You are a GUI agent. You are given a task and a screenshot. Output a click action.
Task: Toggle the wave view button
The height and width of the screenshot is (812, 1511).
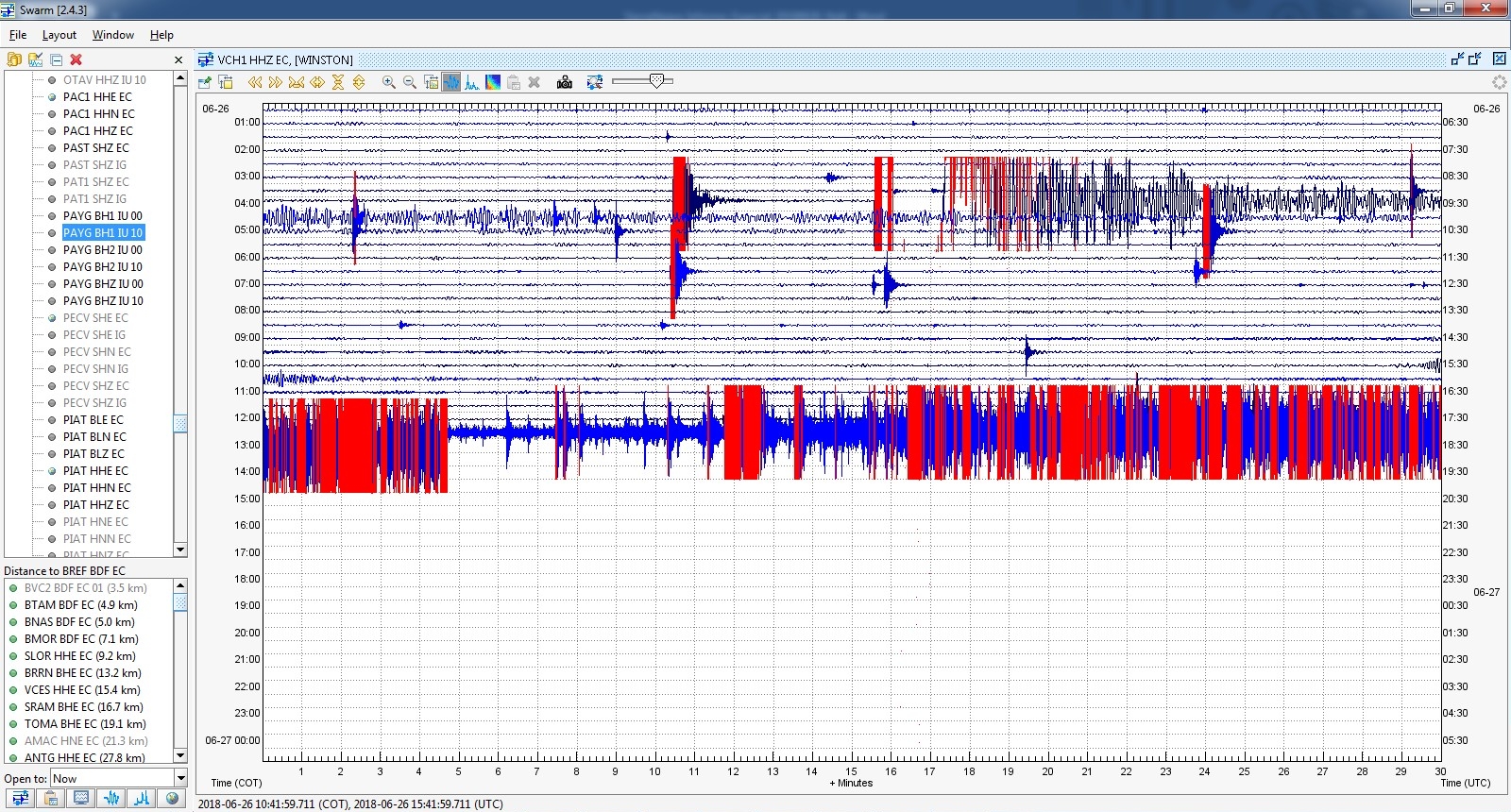point(451,82)
